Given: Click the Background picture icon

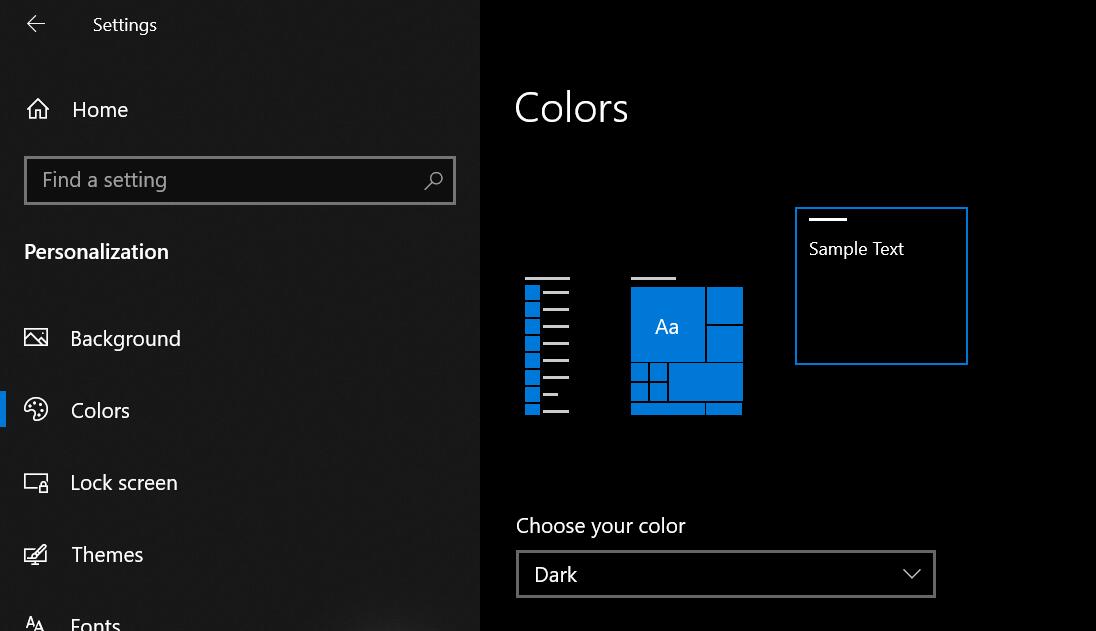Looking at the screenshot, I should coord(36,338).
